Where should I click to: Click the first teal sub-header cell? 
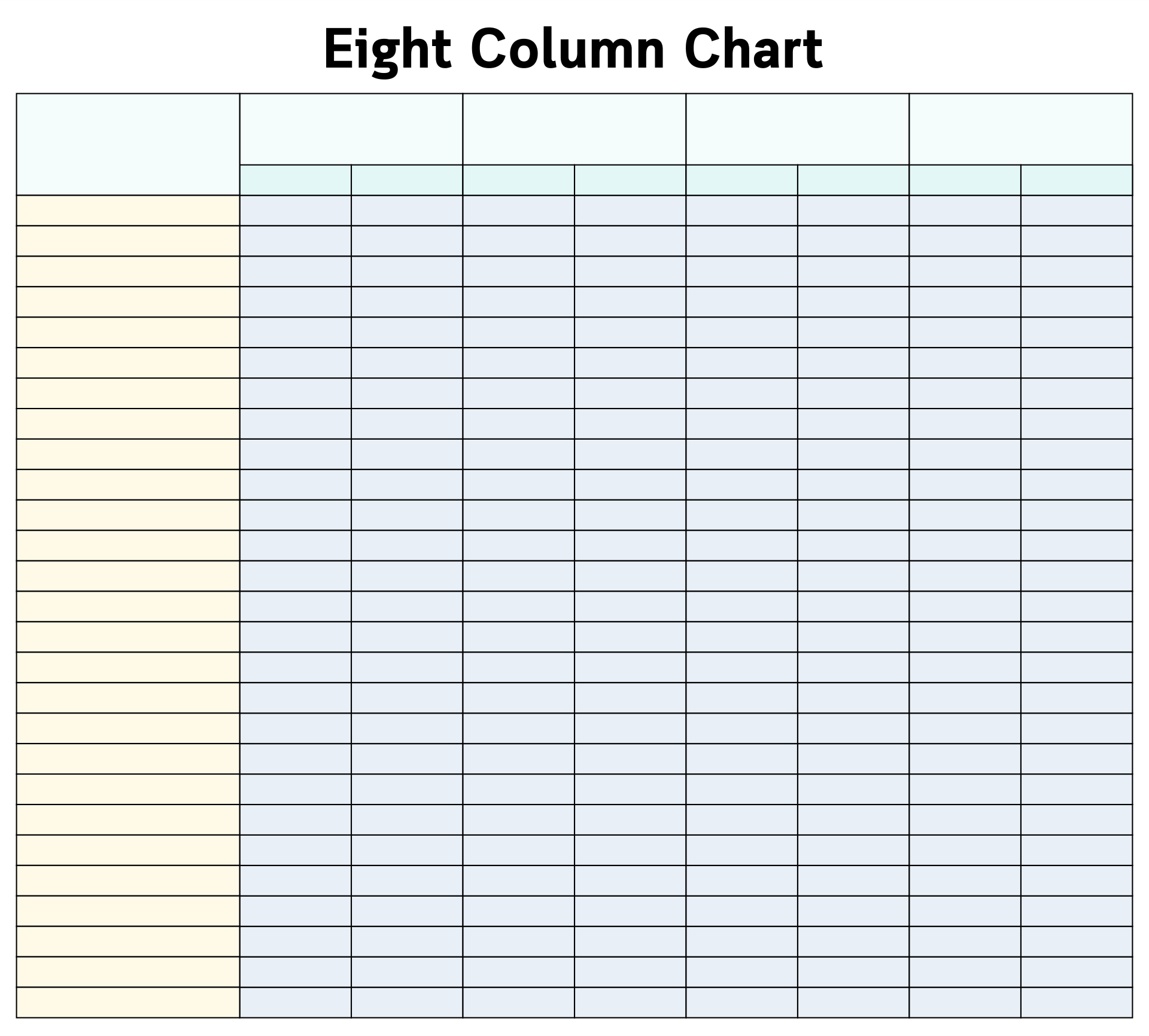[296, 180]
